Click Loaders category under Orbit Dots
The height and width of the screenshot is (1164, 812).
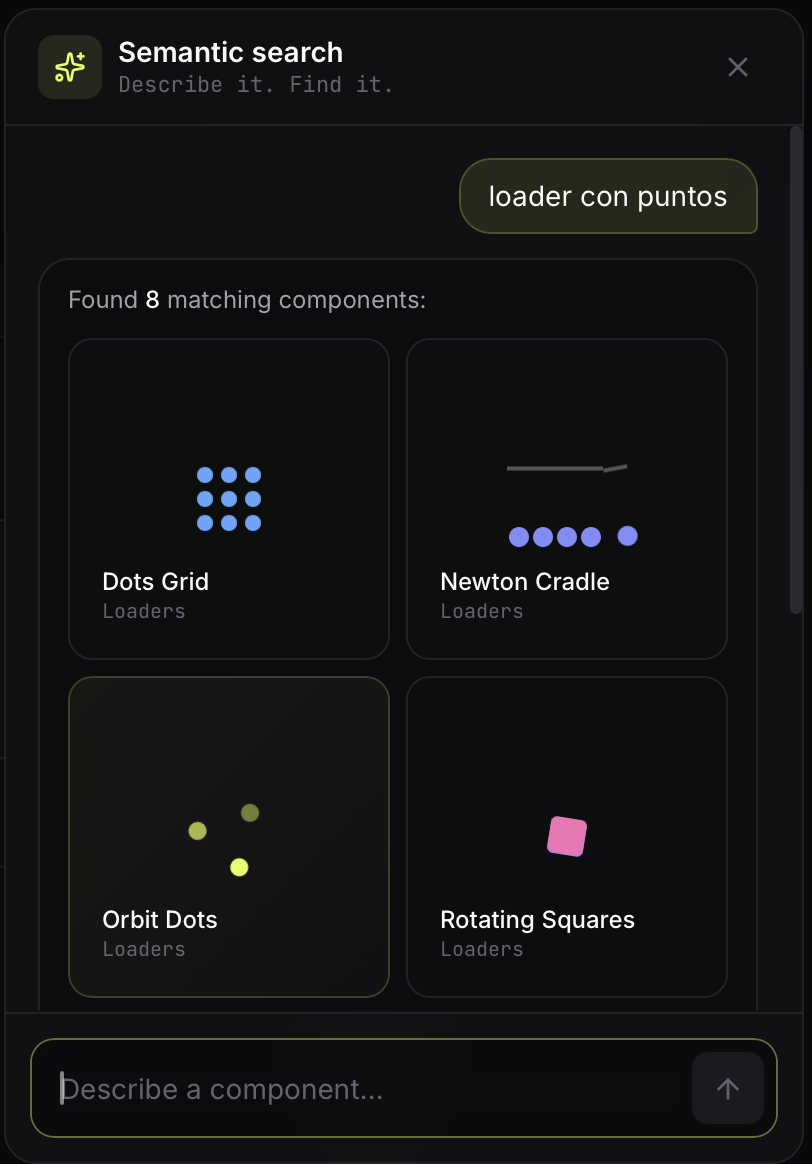click(144, 949)
